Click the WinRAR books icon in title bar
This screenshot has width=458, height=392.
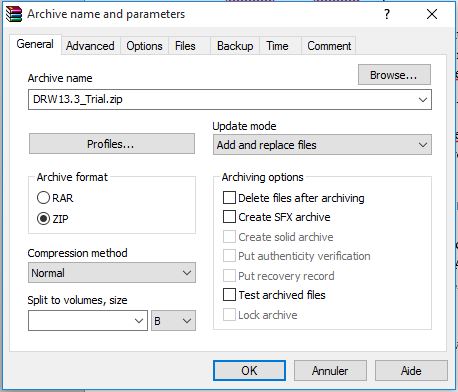[x=14, y=14]
